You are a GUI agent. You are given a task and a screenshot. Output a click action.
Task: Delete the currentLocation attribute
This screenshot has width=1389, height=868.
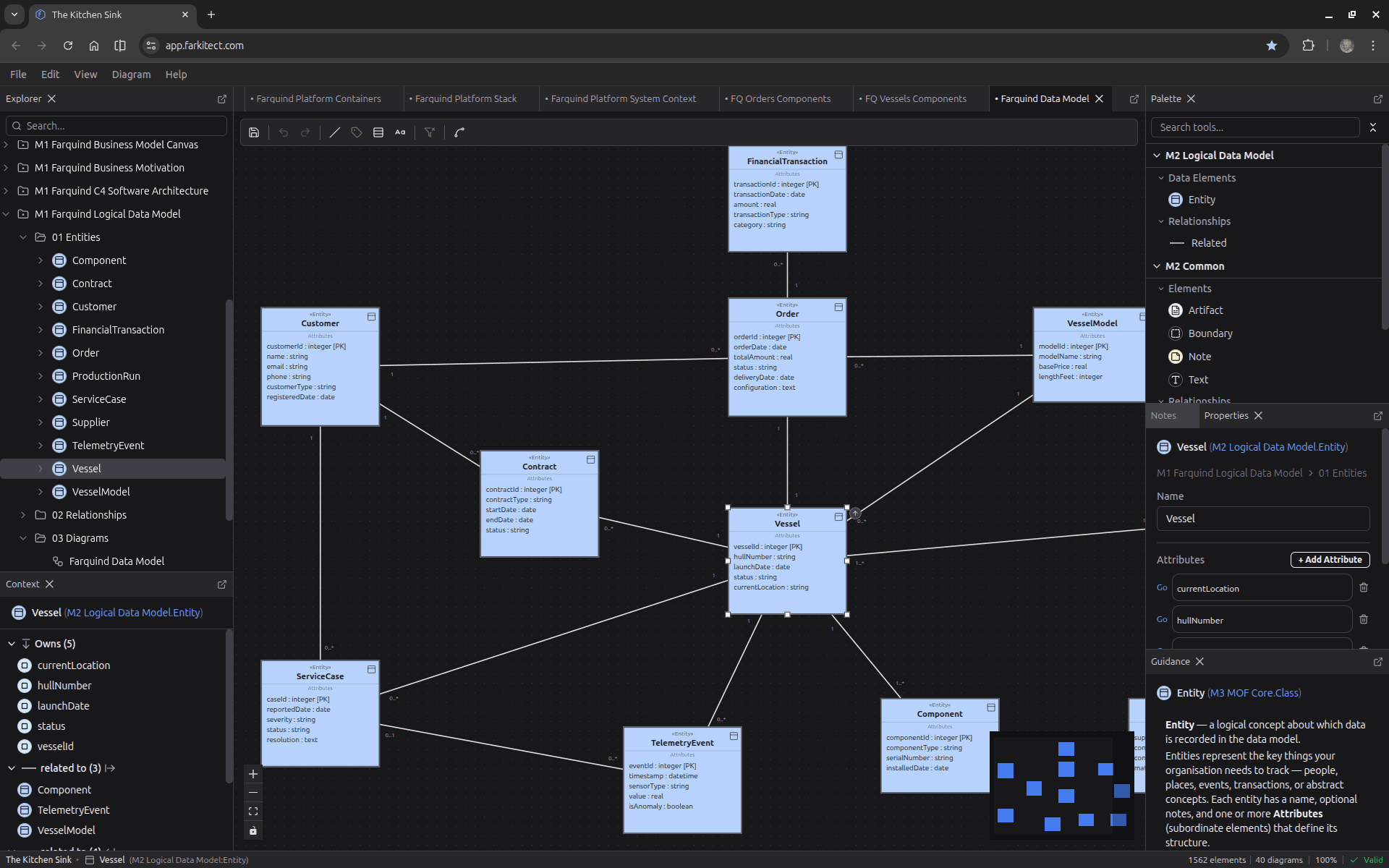[1364, 588]
